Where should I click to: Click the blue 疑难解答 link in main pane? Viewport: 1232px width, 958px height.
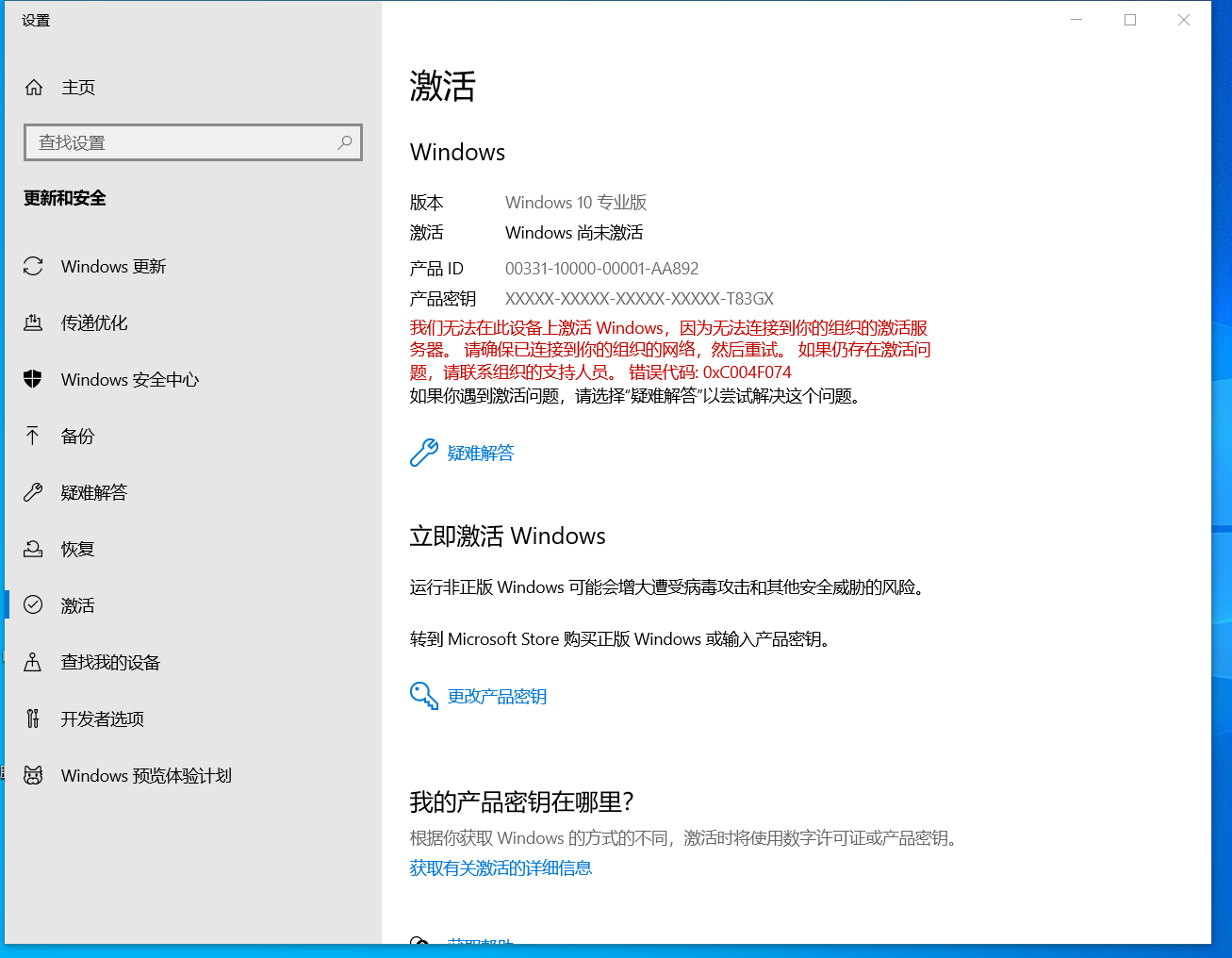point(481,454)
